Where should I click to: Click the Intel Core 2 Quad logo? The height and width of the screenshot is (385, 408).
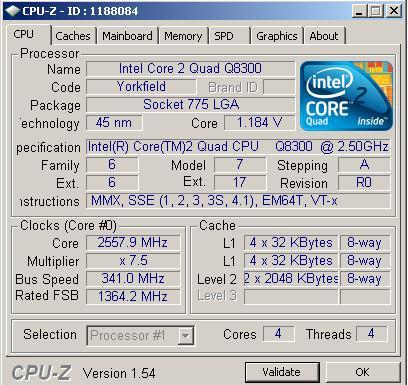[346, 96]
